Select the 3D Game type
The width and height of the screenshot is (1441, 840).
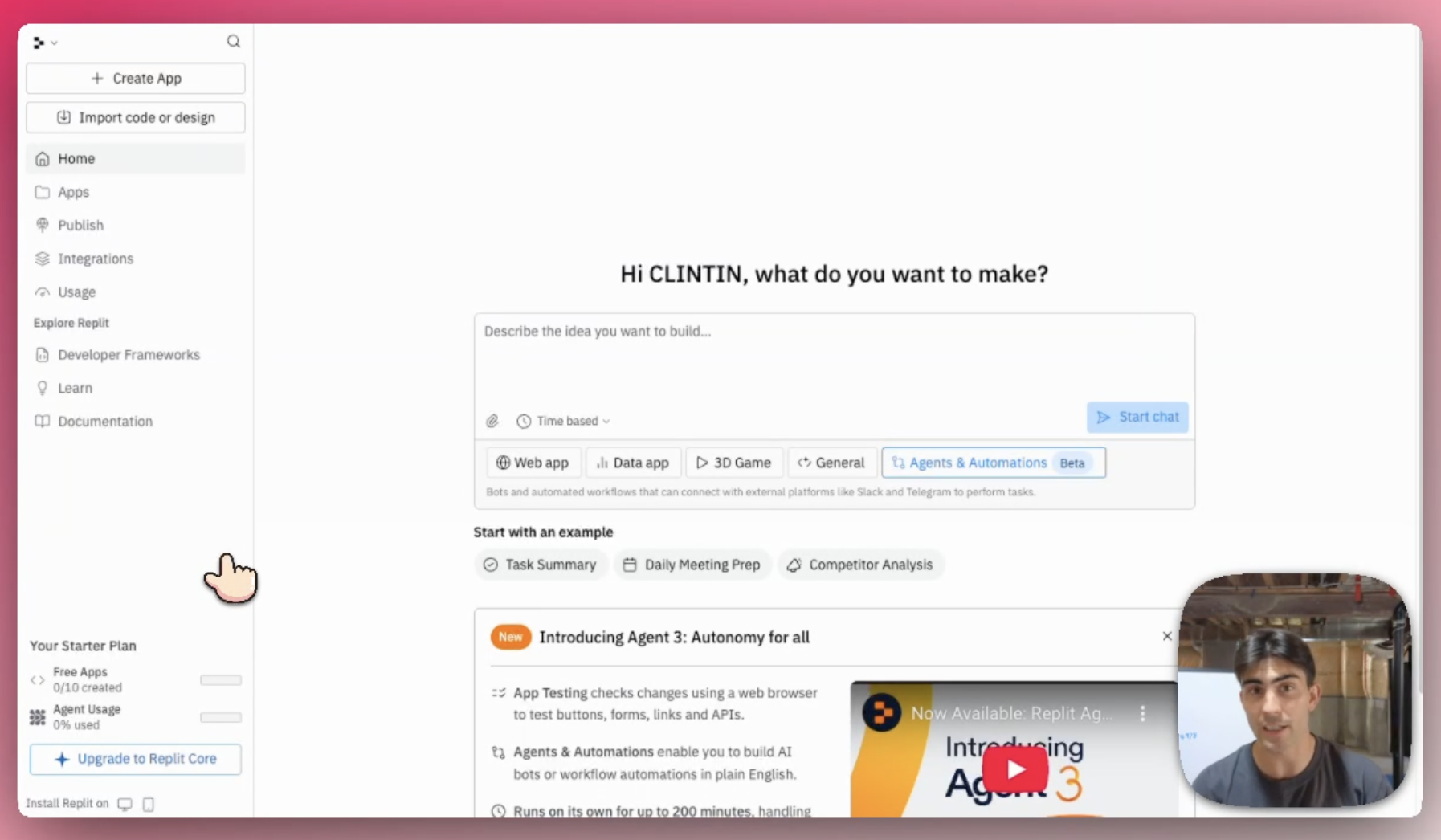pyautogui.click(x=733, y=463)
